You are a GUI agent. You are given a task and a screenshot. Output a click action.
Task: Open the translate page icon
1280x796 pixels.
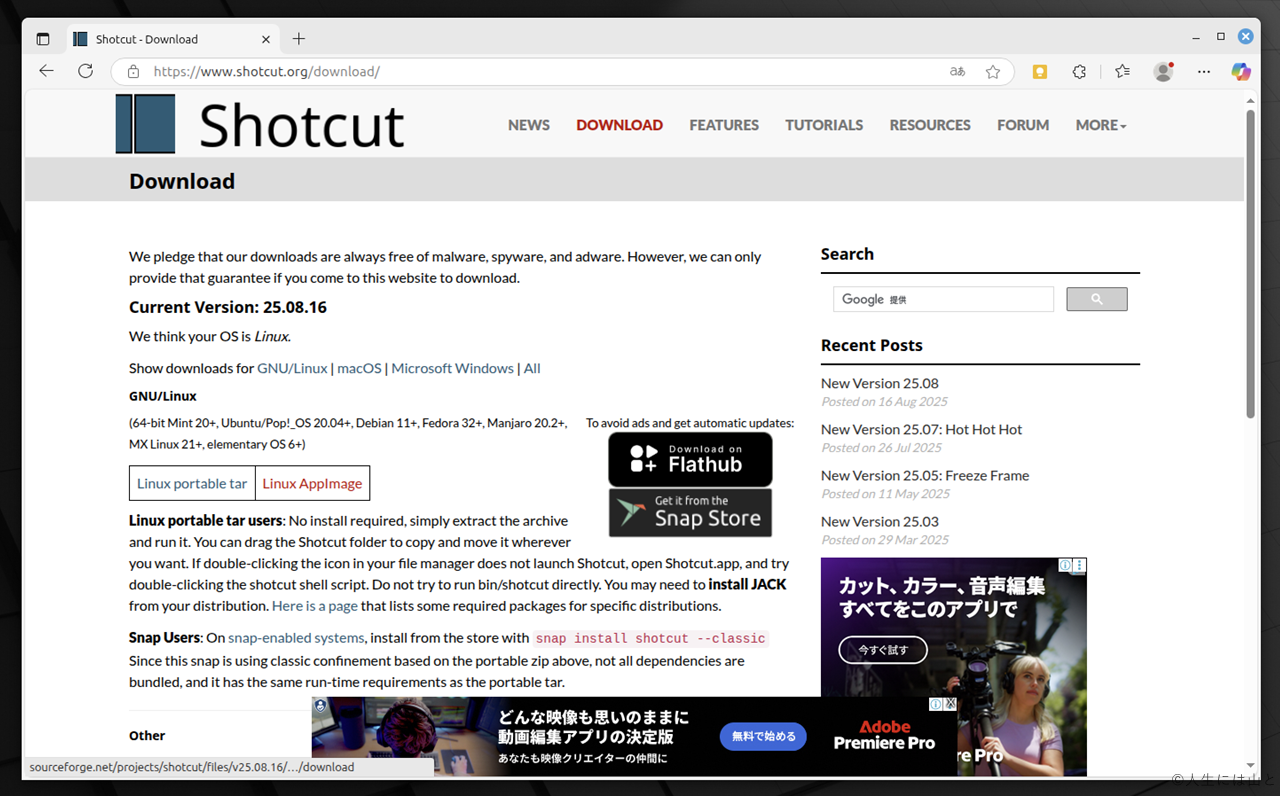(957, 72)
